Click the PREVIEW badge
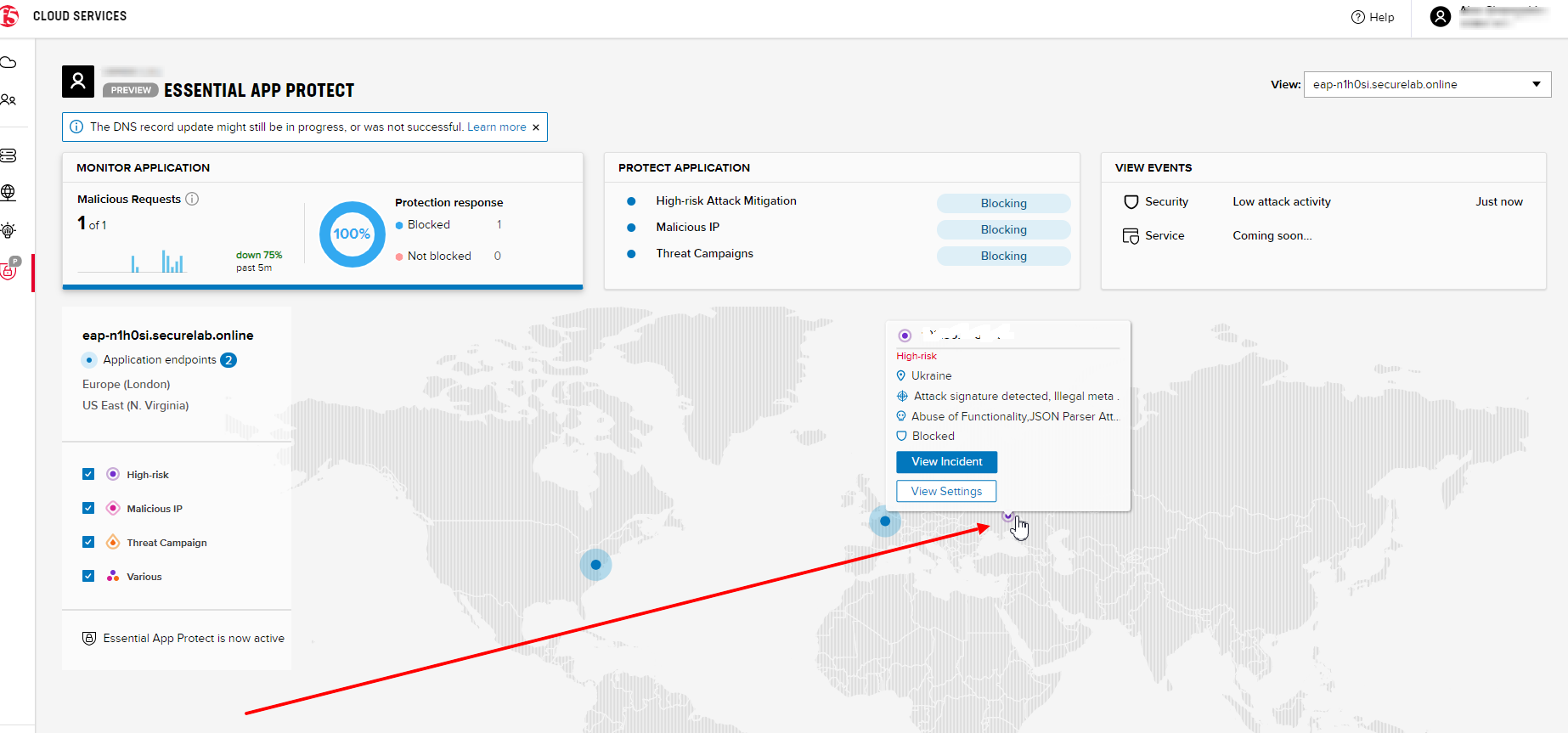The height and width of the screenshot is (733, 1568). pos(131,90)
